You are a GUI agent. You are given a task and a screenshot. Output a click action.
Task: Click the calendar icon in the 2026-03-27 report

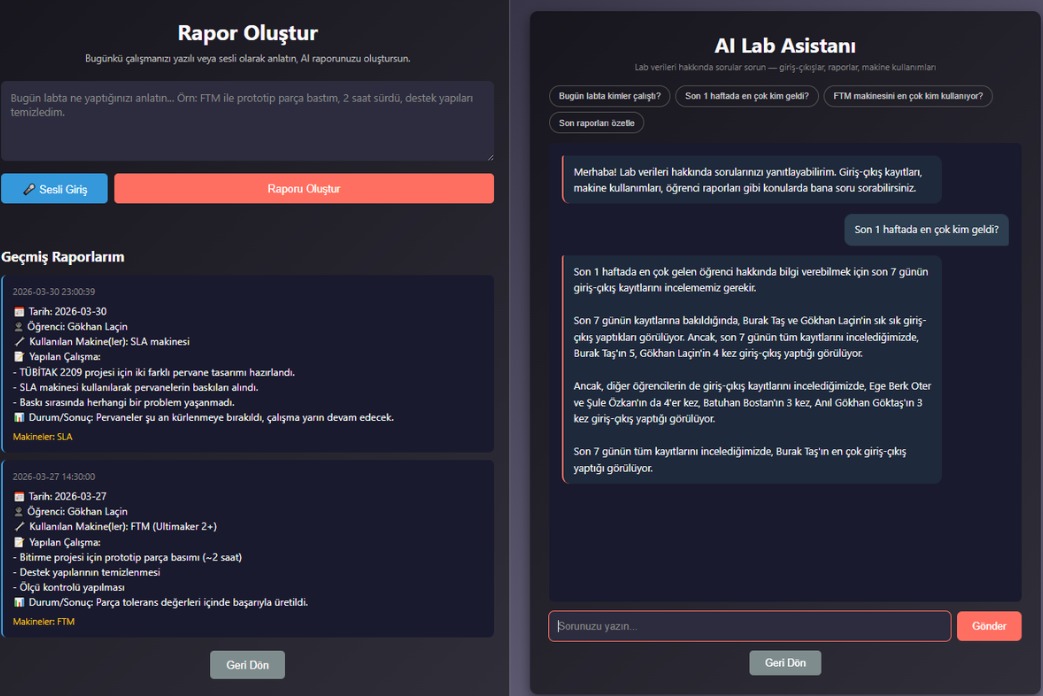tap(19, 497)
